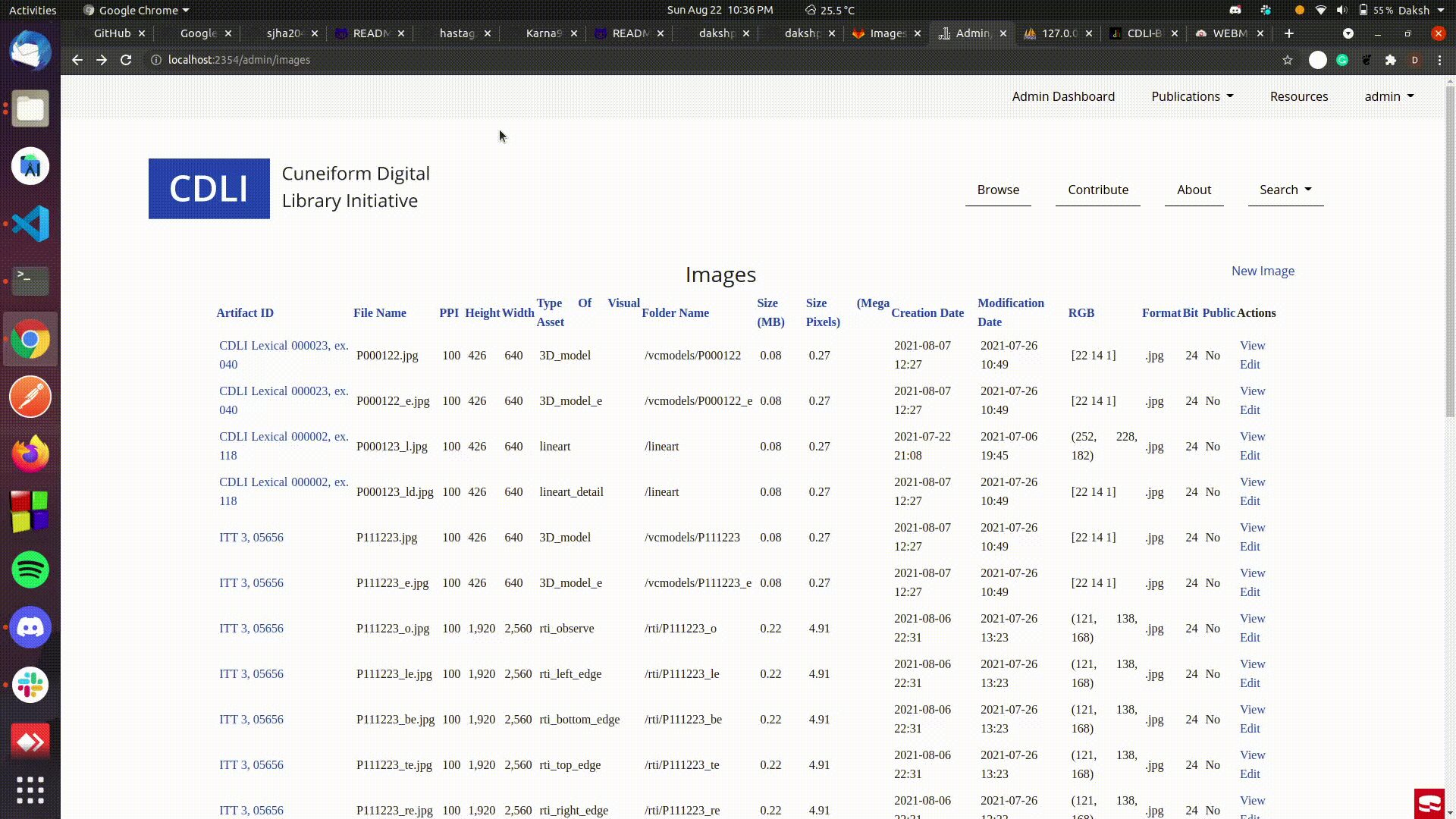This screenshot has height=819, width=1456.
Task: Open artifact link ITT 3, 05656 for P111223.jpg
Action: (x=251, y=538)
